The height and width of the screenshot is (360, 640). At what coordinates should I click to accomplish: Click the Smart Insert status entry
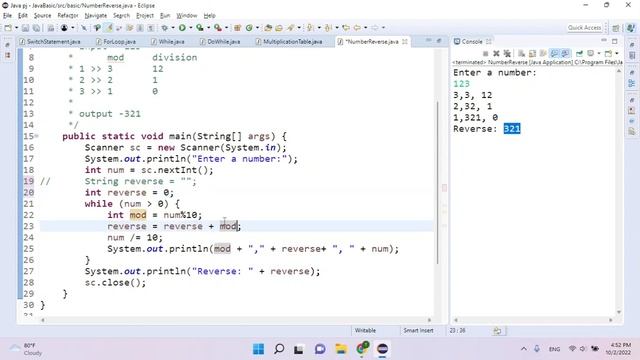point(418,331)
